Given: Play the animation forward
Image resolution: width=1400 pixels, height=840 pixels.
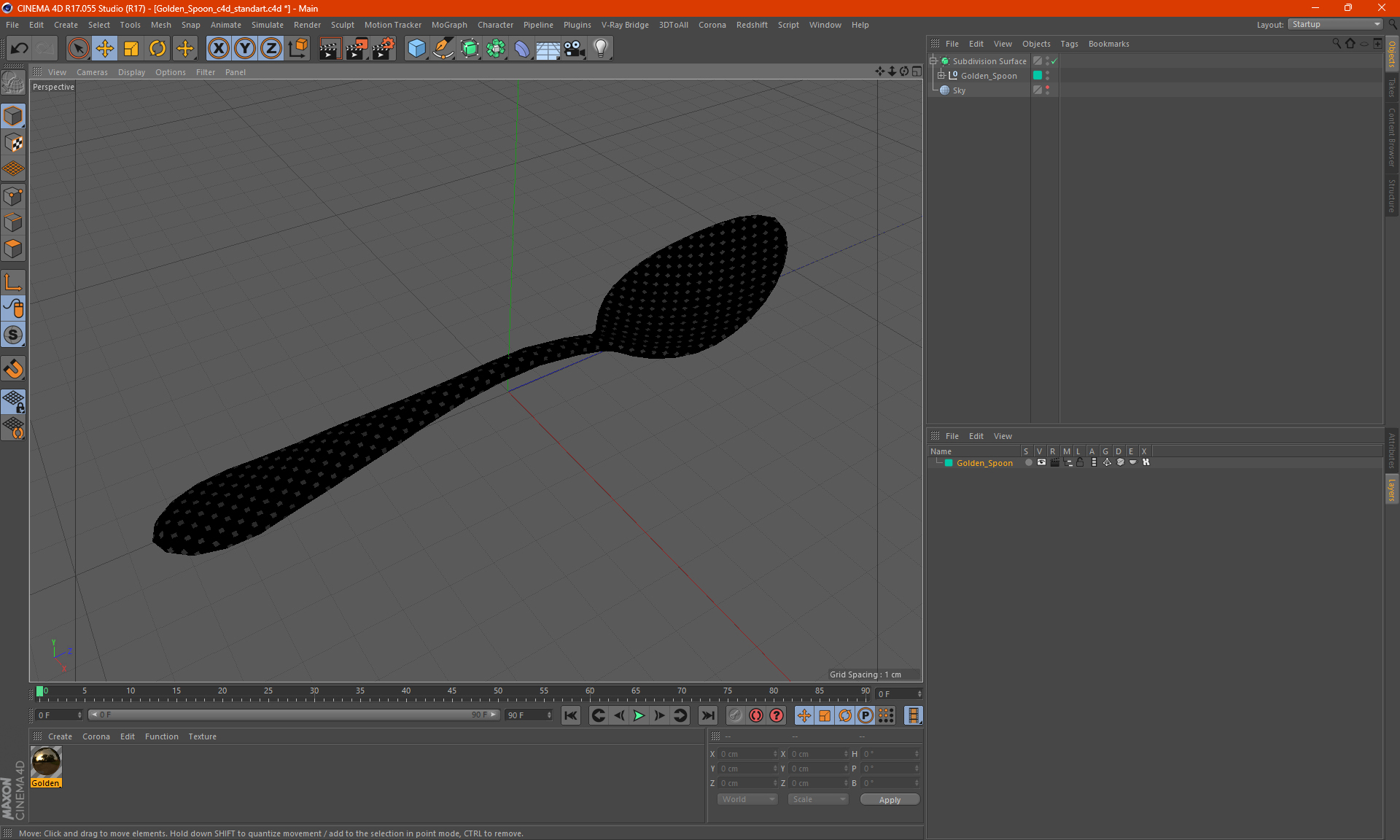Looking at the screenshot, I should 639,715.
